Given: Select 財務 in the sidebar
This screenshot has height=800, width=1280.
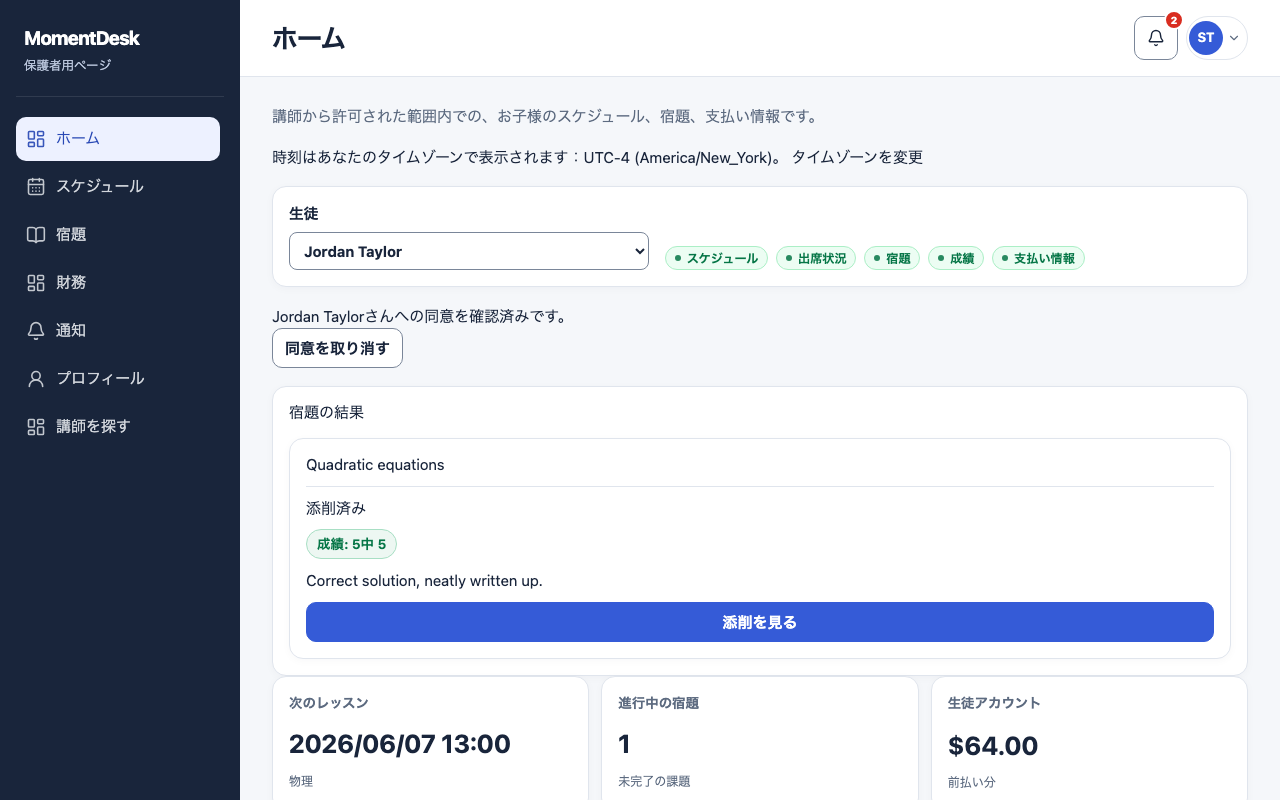Looking at the screenshot, I should click(118, 283).
